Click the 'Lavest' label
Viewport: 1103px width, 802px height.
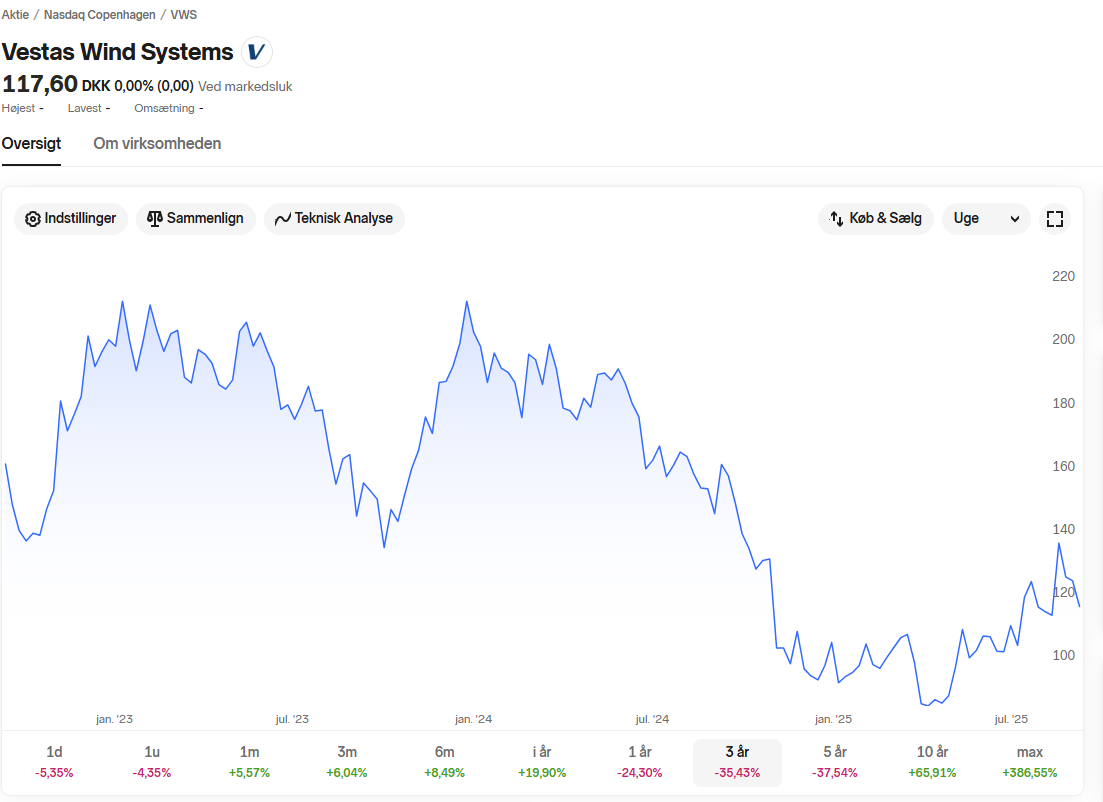pos(84,108)
